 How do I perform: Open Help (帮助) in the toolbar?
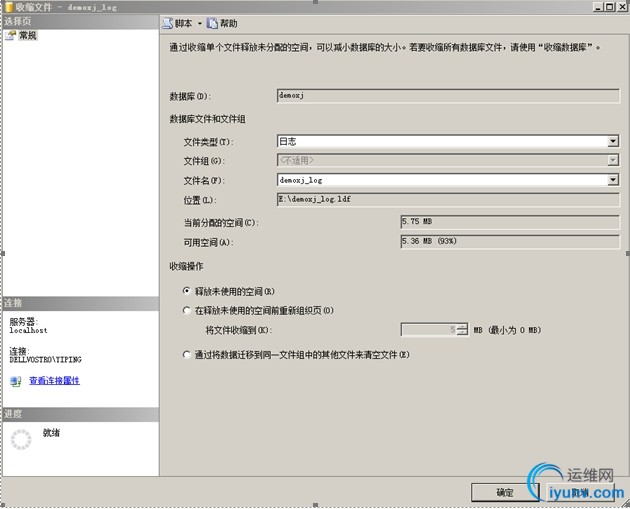222,24
